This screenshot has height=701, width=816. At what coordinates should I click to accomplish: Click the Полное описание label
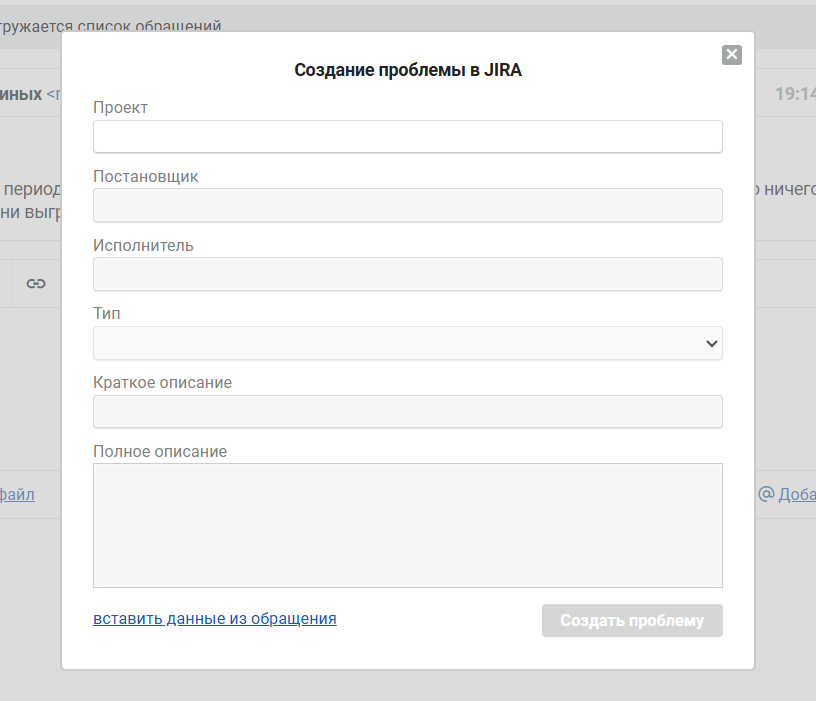tap(160, 451)
